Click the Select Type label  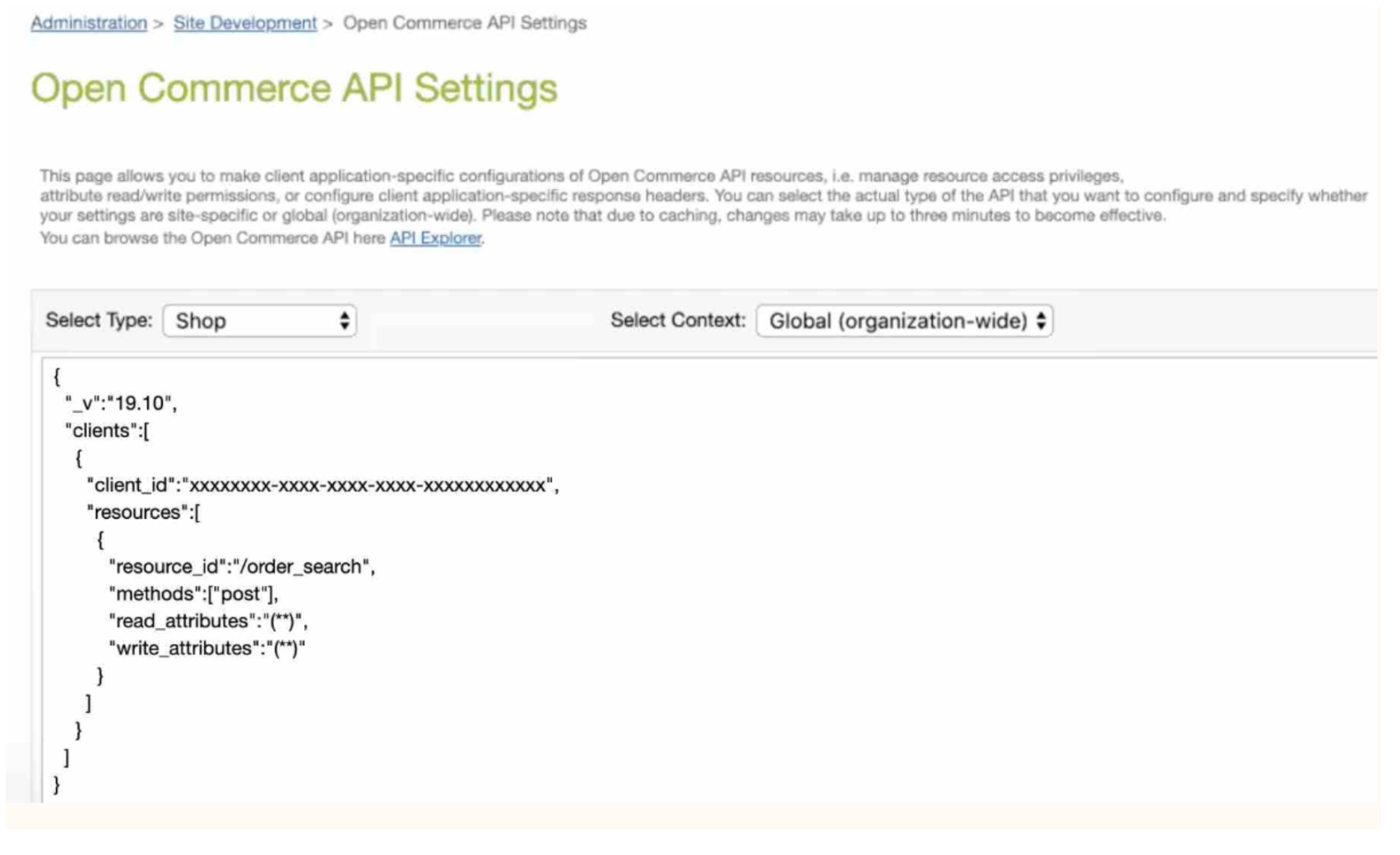pos(99,321)
